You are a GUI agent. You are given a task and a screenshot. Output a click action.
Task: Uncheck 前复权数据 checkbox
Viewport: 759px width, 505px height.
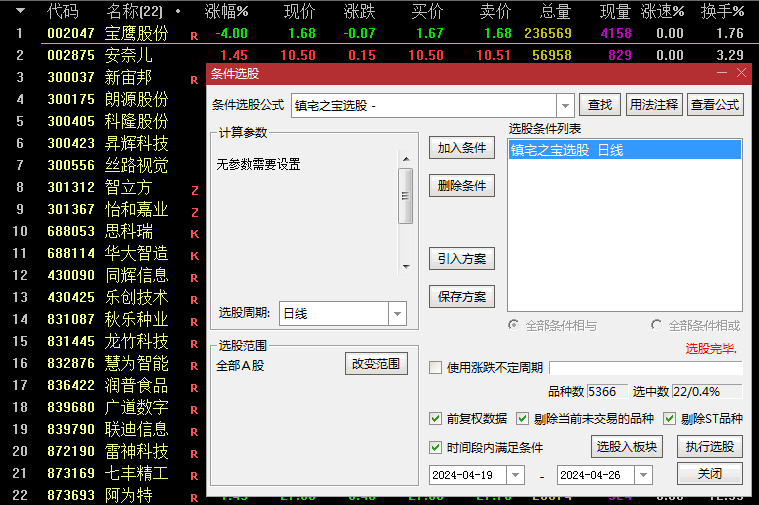(435, 418)
